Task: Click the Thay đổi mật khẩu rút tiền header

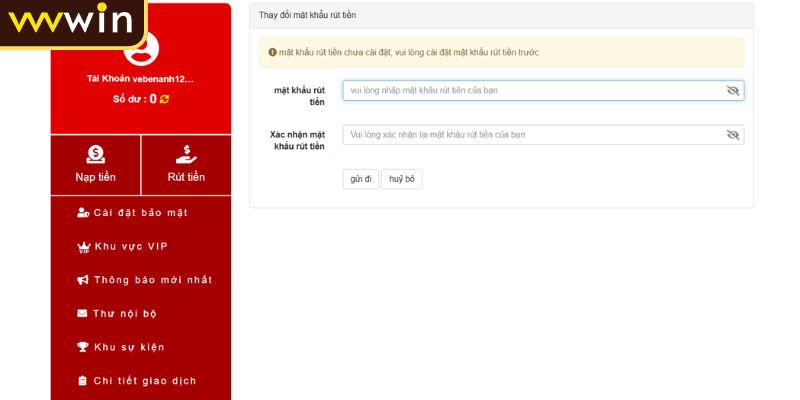Action: click(x=308, y=16)
